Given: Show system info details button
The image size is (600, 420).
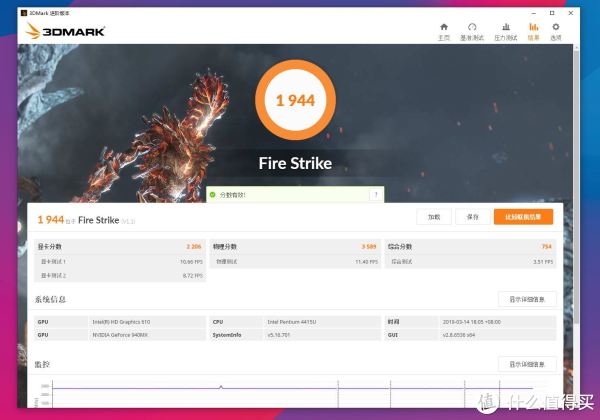Looking at the screenshot, I should pos(527,299).
